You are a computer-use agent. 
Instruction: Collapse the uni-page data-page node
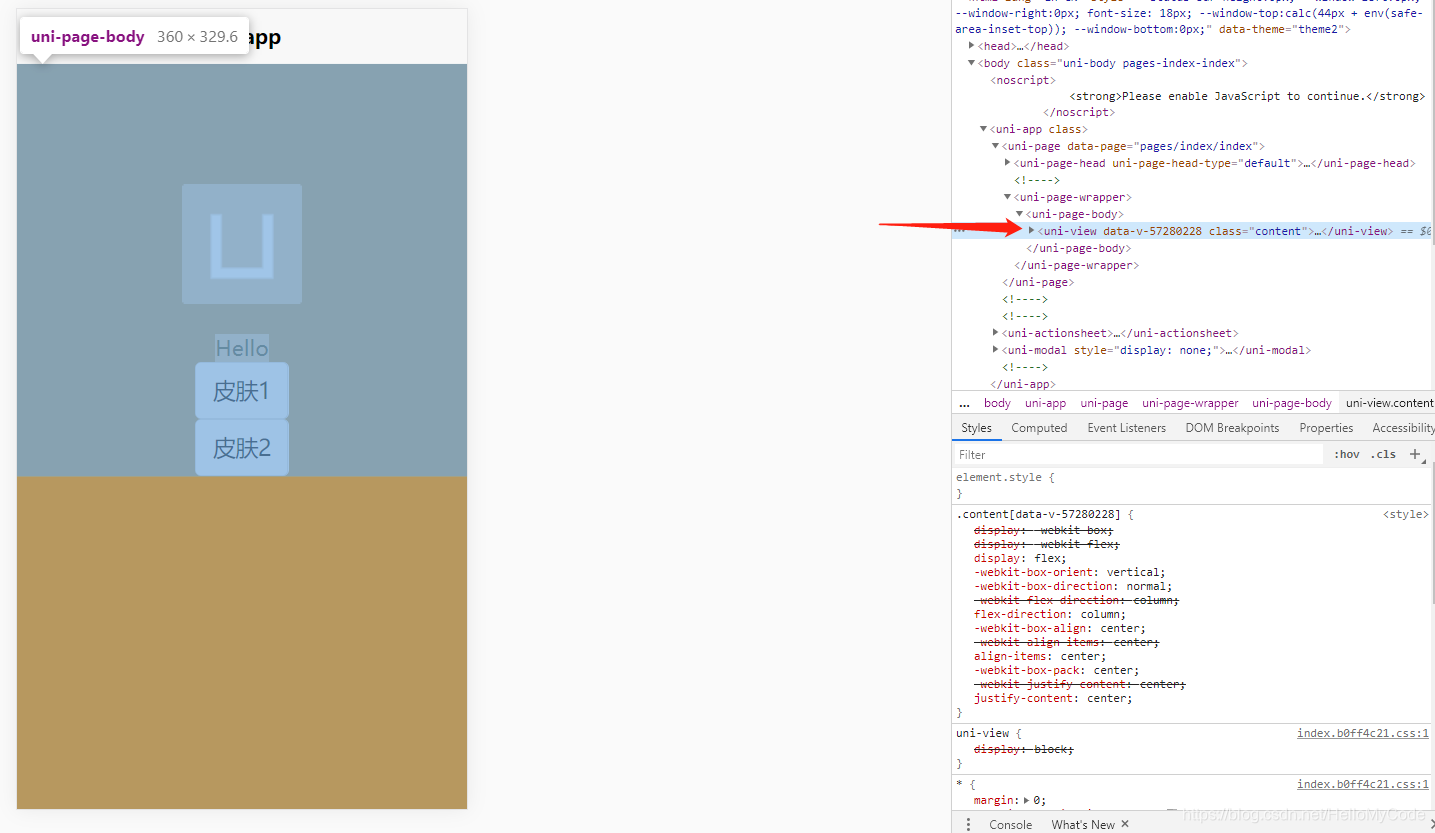coord(995,146)
